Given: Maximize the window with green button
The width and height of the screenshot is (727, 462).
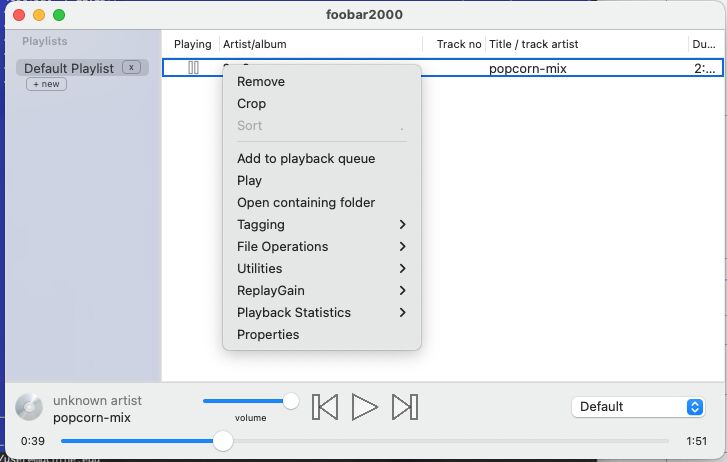Looking at the screenshot, I should pos(59,15).
